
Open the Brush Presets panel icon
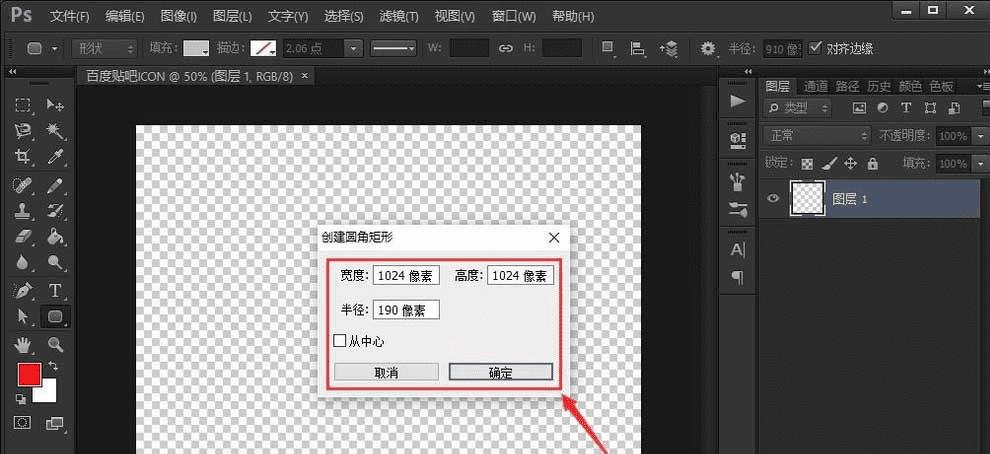point(737,182)
